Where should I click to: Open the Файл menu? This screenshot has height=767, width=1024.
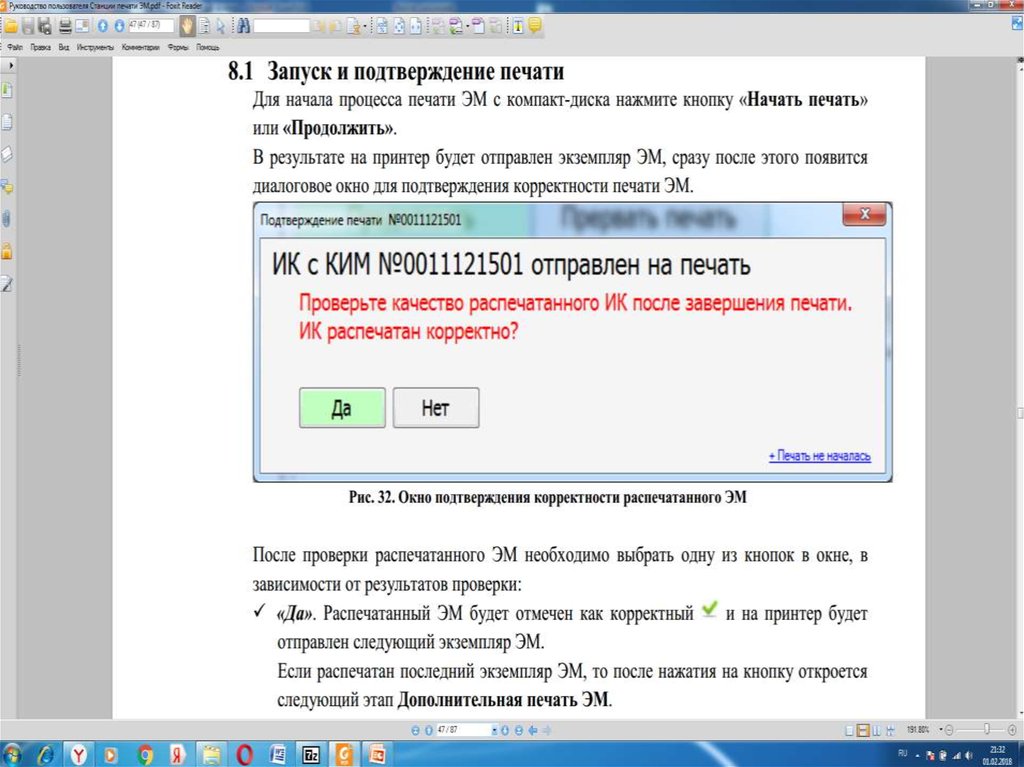pyautogui.click(x=15, y=47)
